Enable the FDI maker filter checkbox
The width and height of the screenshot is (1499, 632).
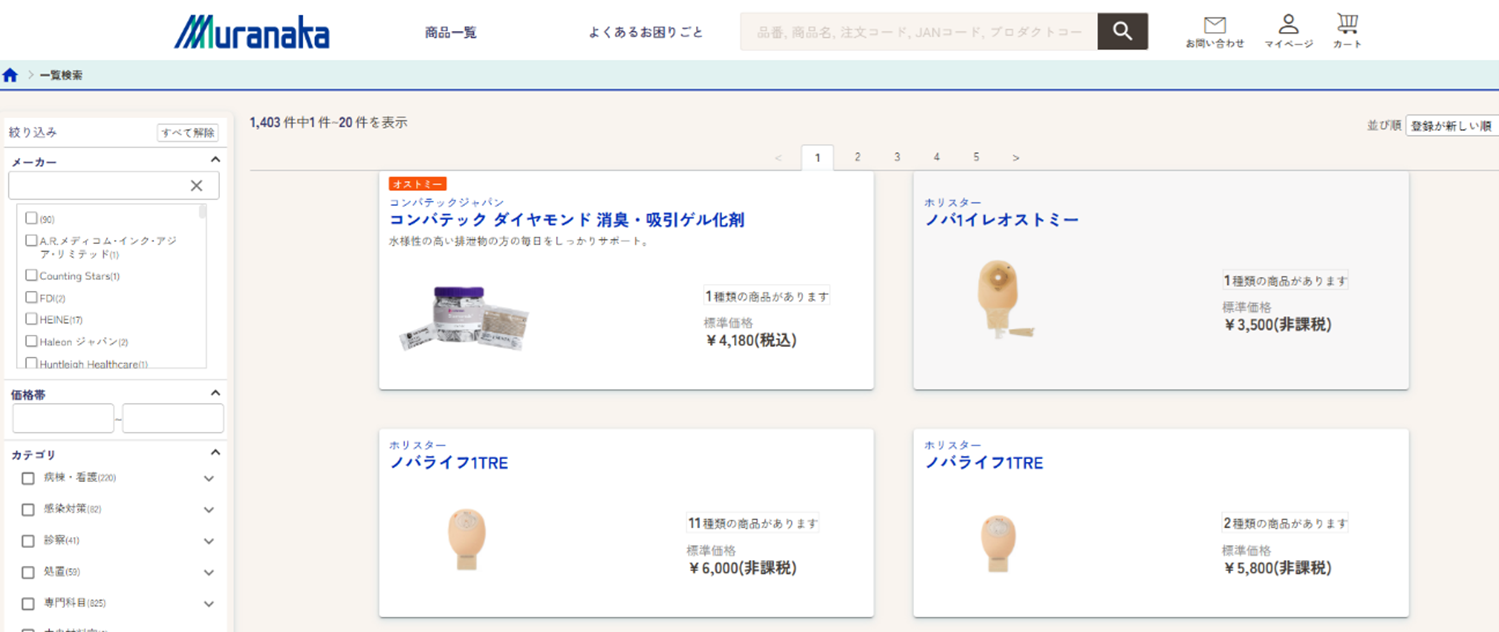pos(30,297)
